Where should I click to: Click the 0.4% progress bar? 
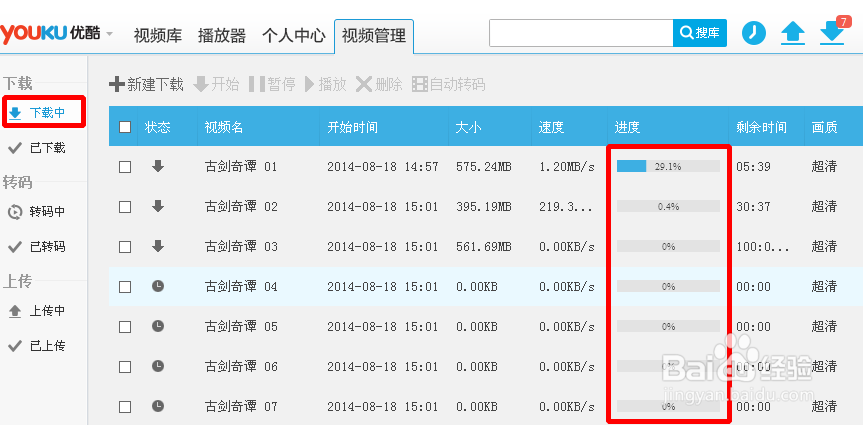coord(668,206)
